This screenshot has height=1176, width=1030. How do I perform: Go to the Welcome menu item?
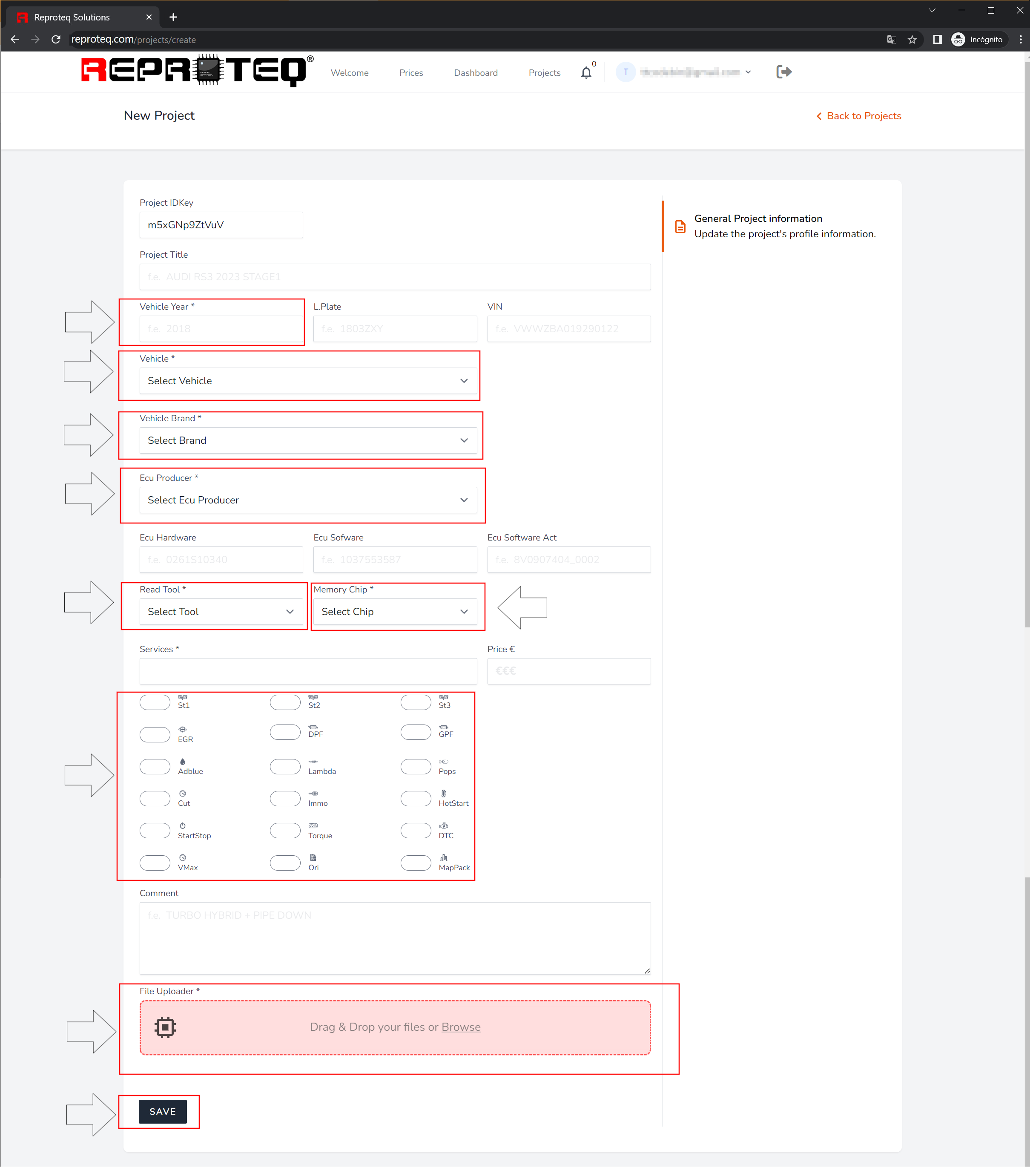tap(350, 72)
